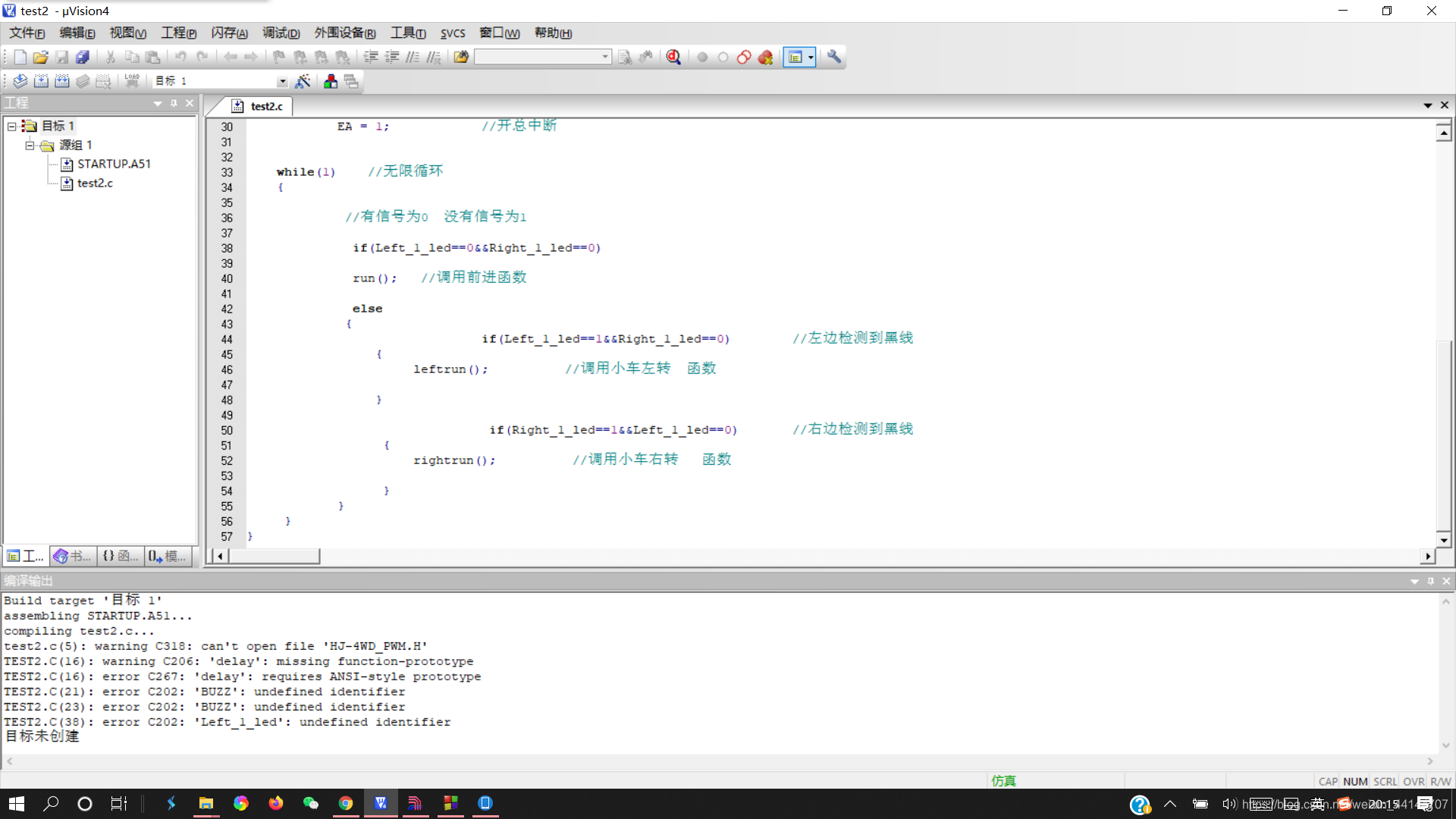The width and height of the screenshot is (1456, 819).
Task: Click the Rebuild all target files icon
Action: (62, 81)
